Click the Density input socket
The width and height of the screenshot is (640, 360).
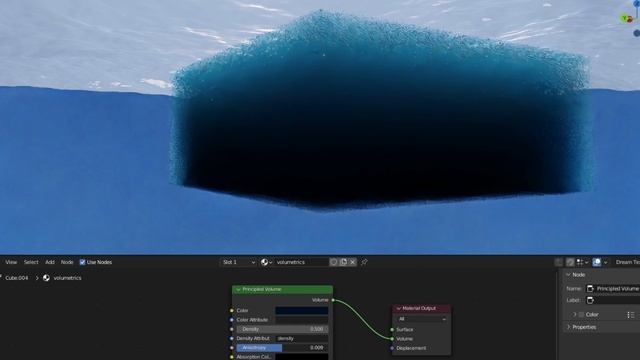point(232,329)
